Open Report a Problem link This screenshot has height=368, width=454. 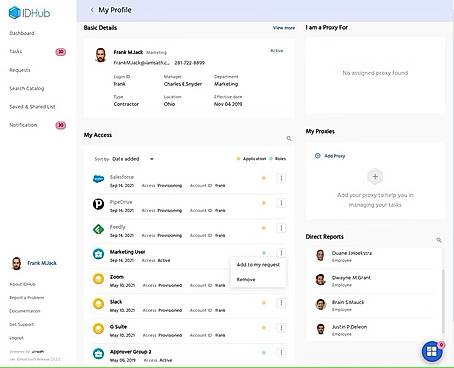(27, 298)
